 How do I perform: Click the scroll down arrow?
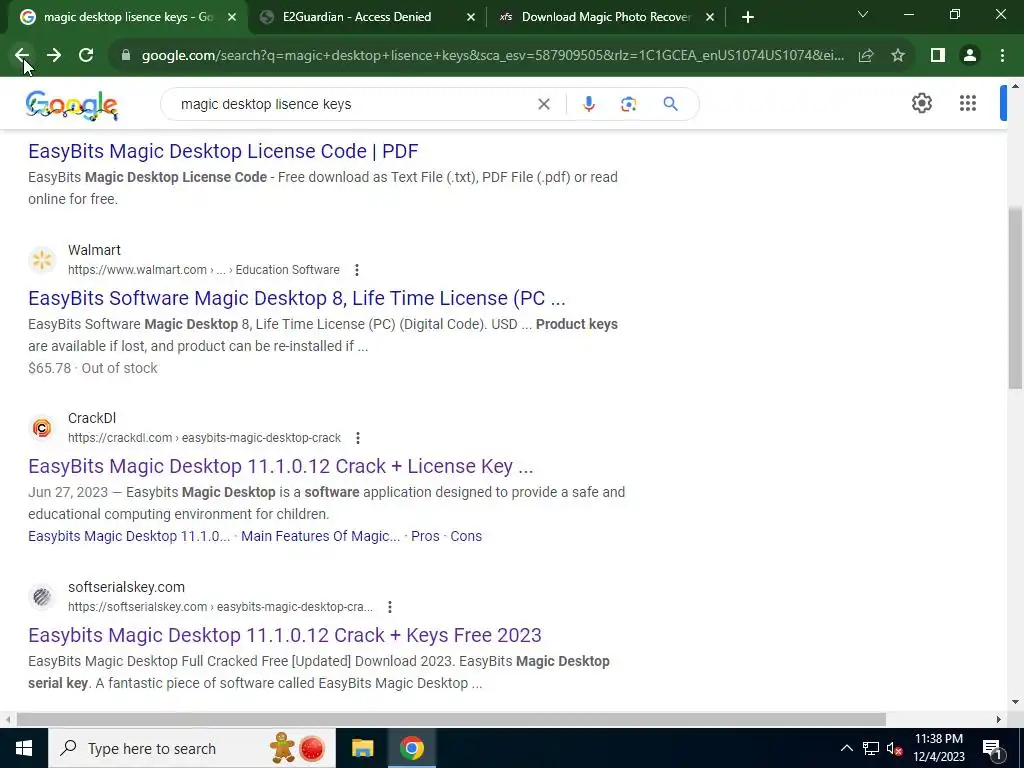1015,703
